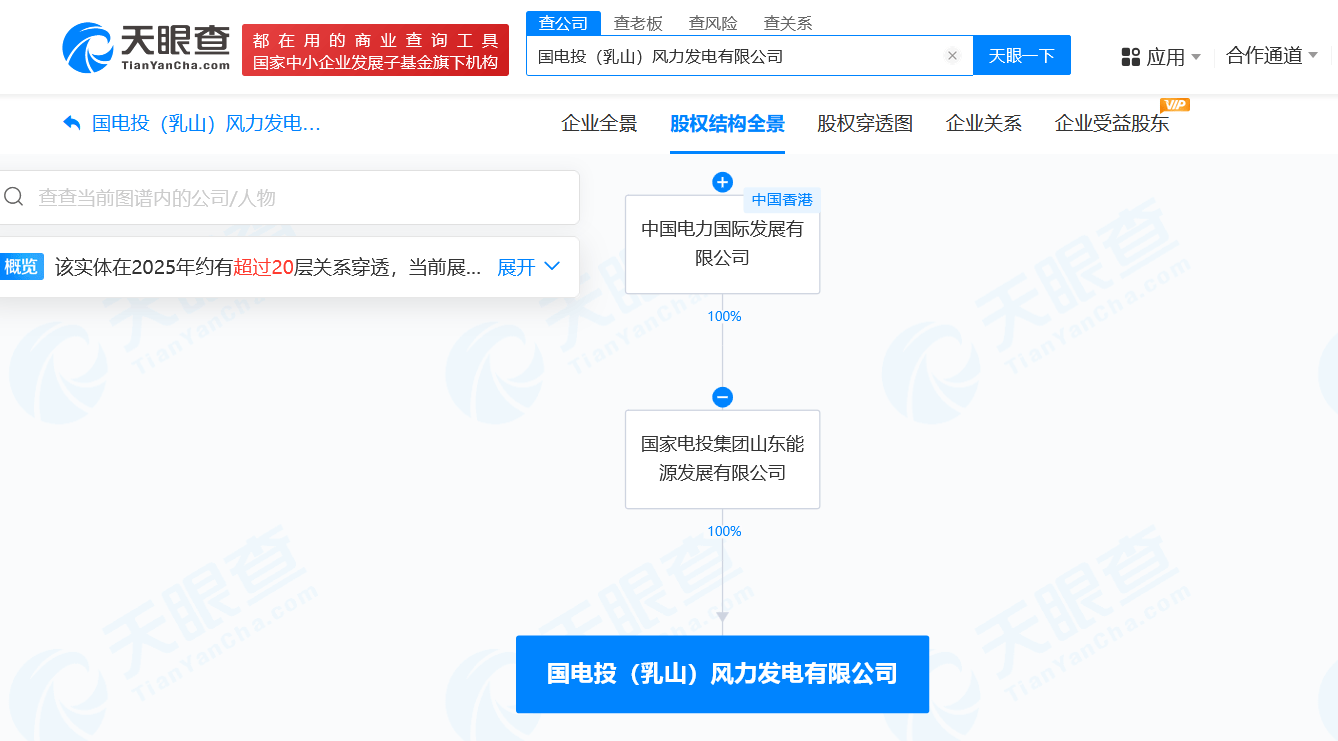Clear the search box with the X icon
The image size is (1338, 741).
click(x=952, y=56)
